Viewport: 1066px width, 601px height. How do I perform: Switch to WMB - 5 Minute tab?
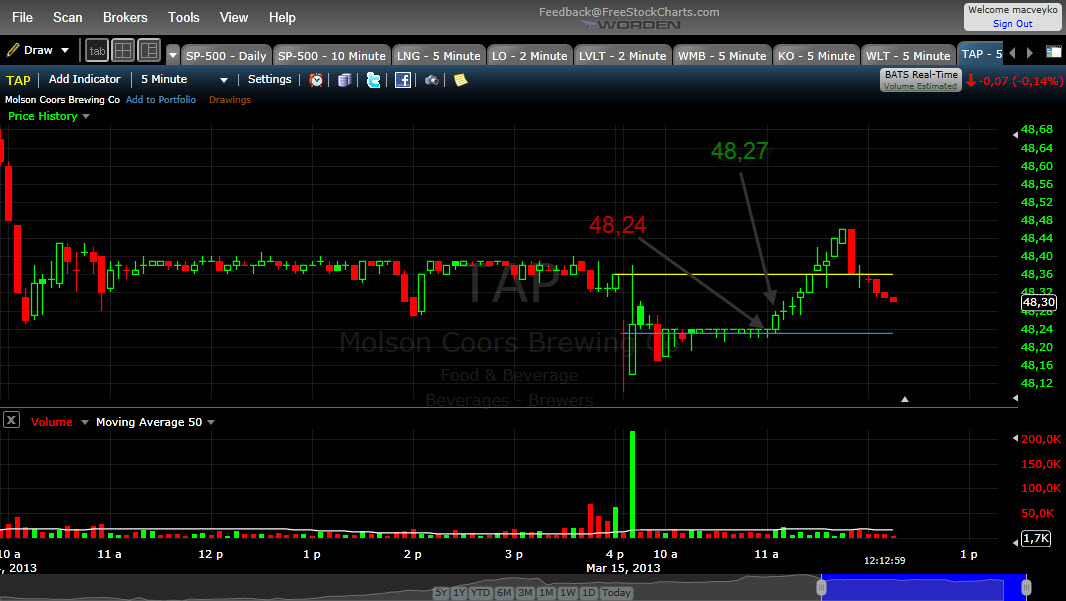point(722,56)
